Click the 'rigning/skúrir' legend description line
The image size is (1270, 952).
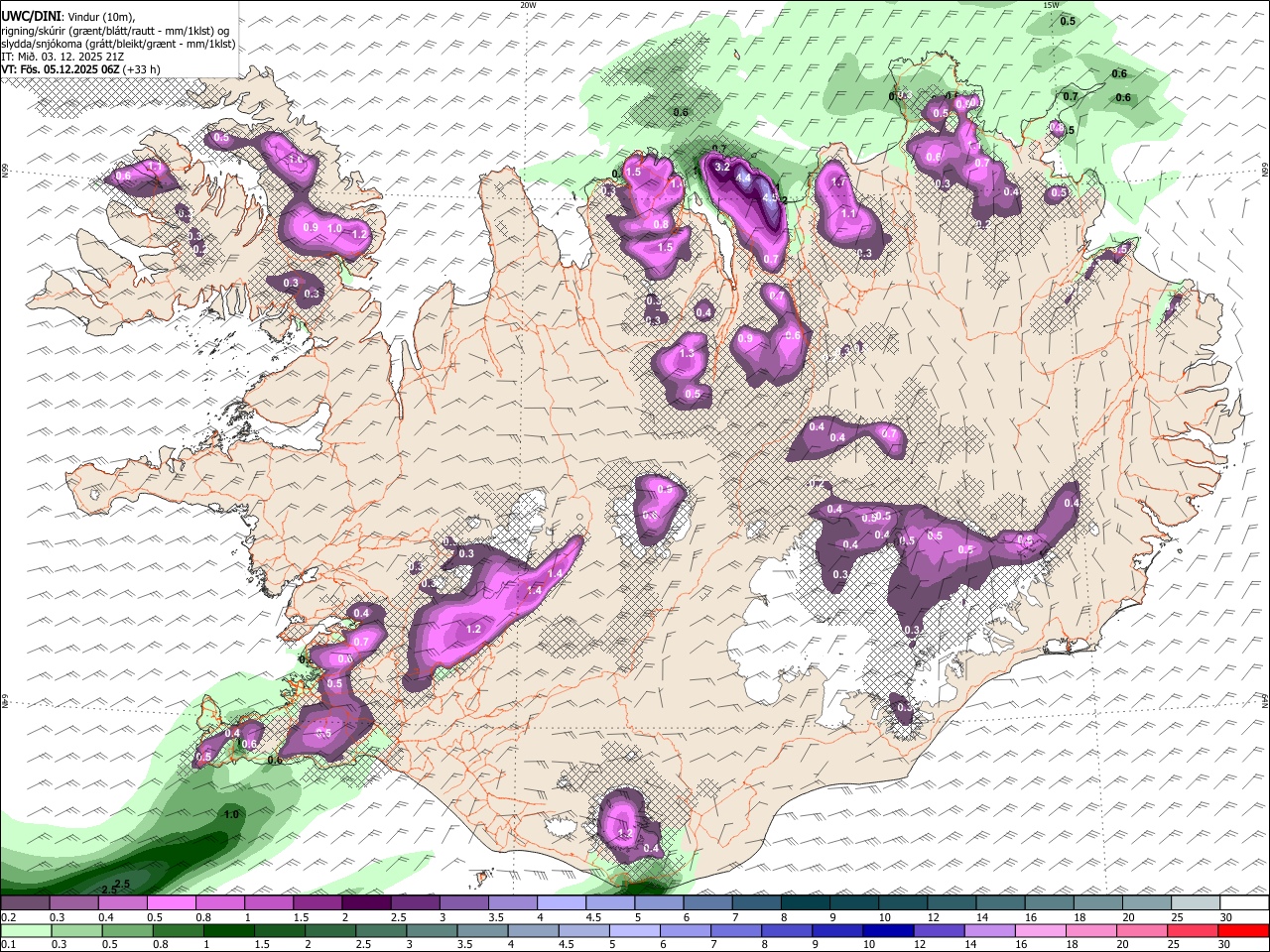click(117, 31)
